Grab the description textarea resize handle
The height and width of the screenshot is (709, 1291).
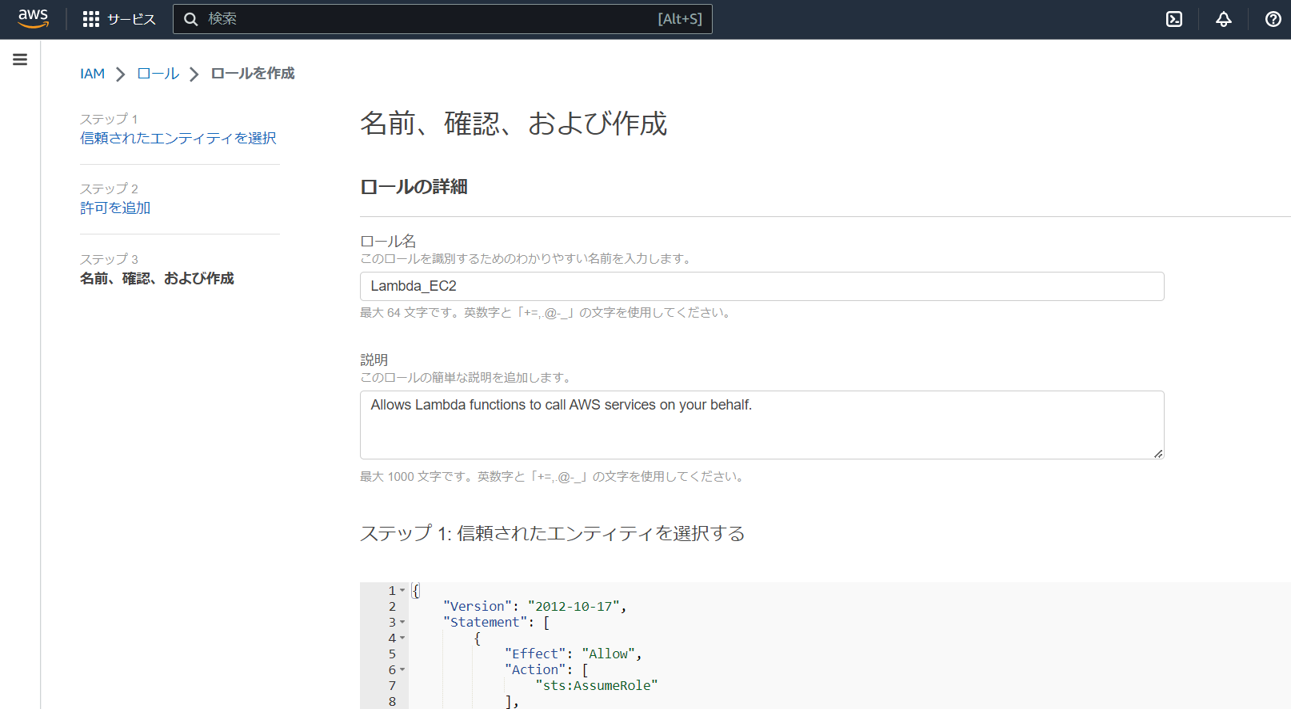(x=1158, y=454)
